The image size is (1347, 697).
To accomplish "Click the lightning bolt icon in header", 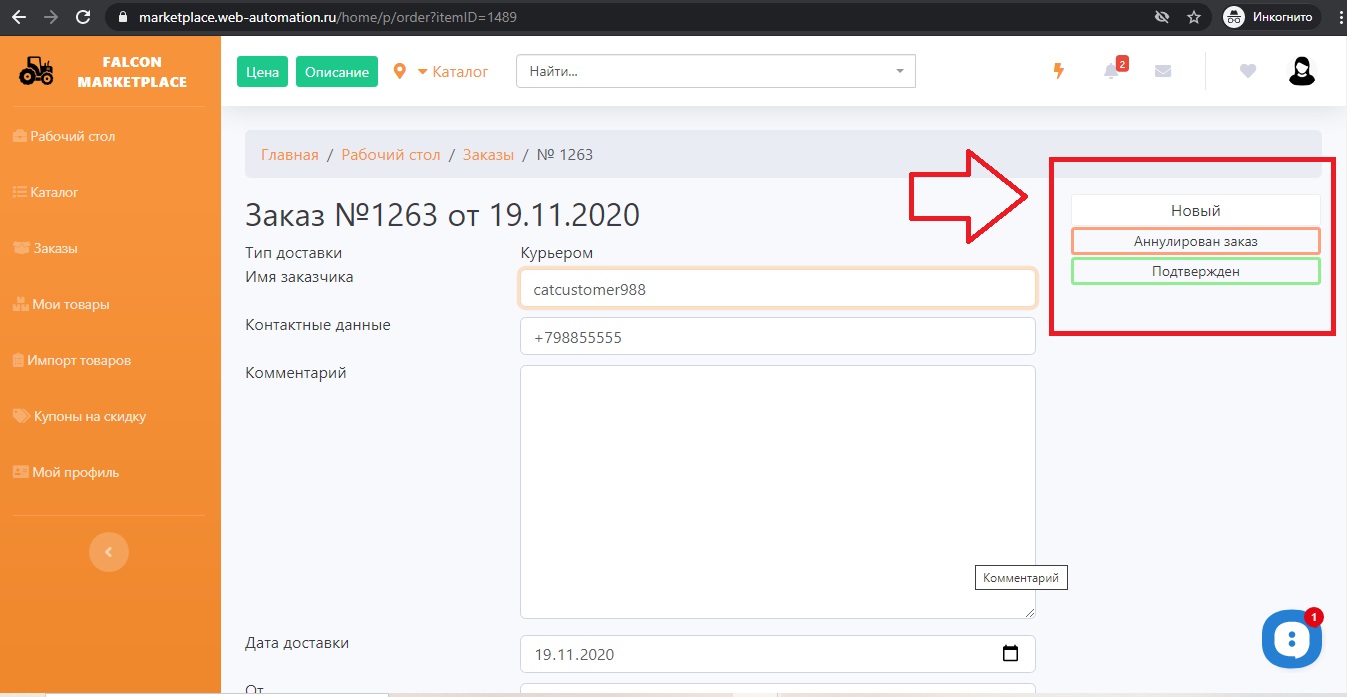I will 1059,71.
